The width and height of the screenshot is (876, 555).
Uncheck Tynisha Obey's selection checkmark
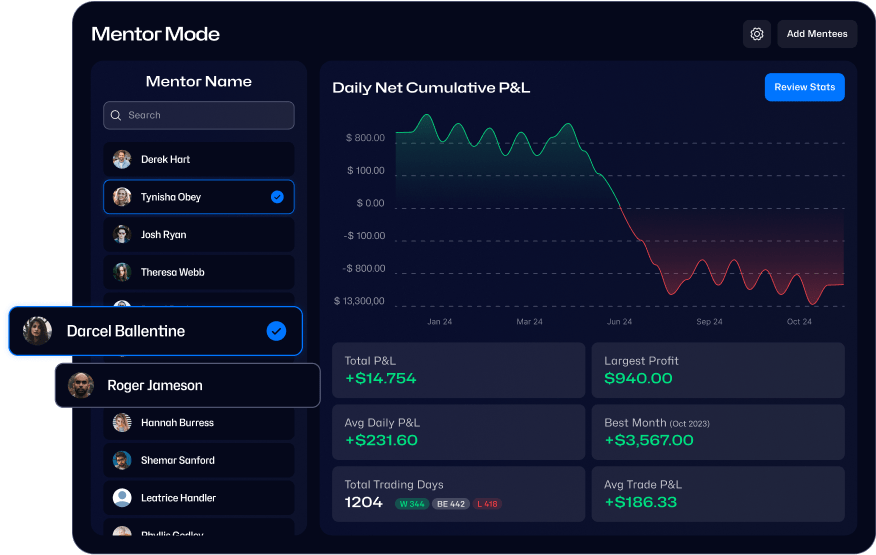(277, 197)
